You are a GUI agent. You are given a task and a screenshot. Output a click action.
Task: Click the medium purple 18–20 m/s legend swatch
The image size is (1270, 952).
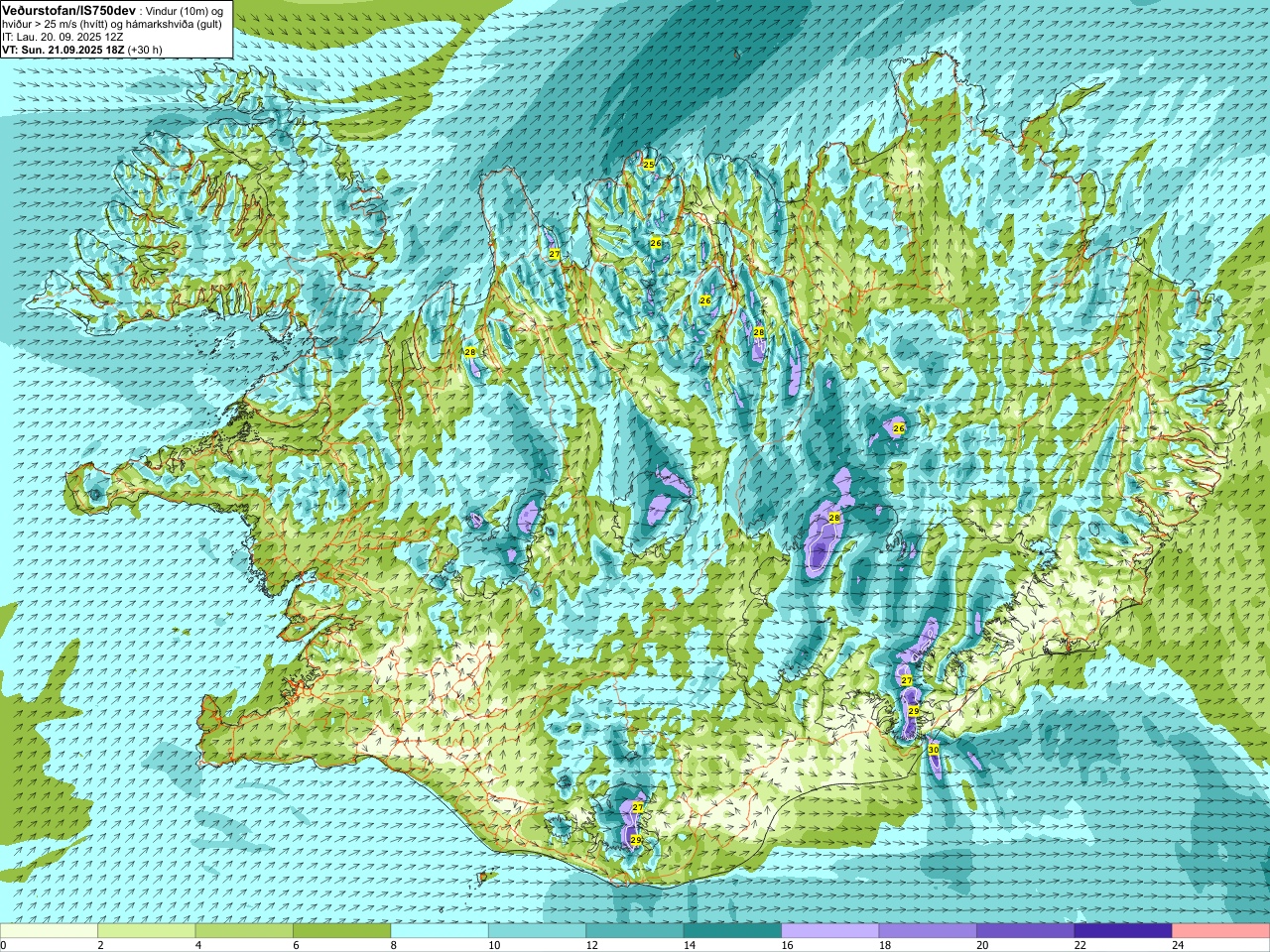928,931
